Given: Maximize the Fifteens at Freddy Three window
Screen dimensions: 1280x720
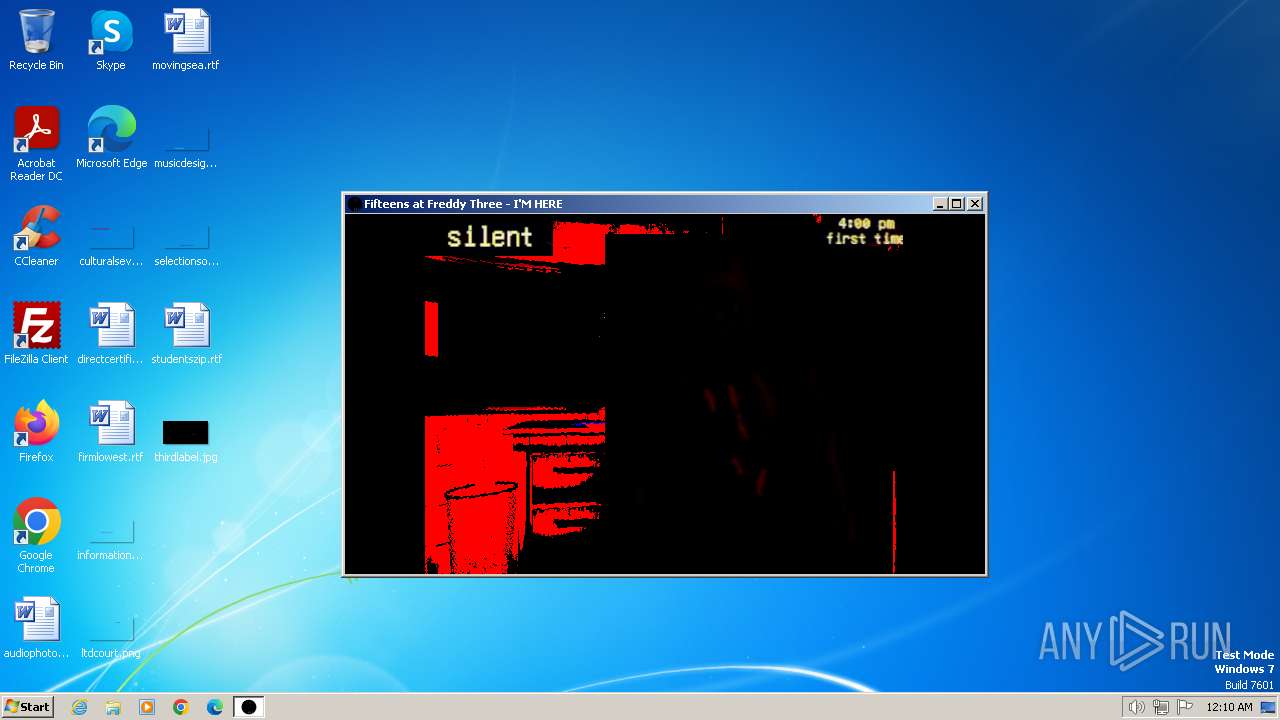Looking at the screenshot, I should click(957, 204).
